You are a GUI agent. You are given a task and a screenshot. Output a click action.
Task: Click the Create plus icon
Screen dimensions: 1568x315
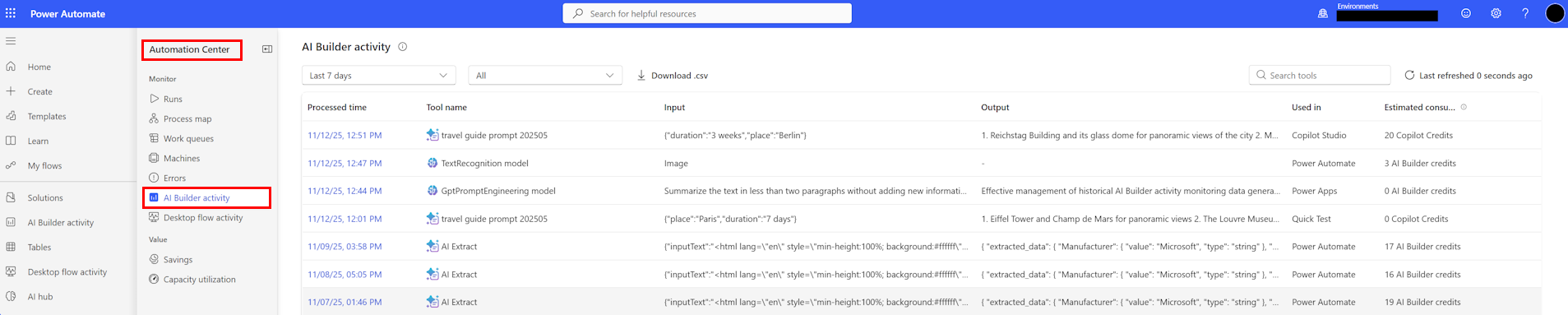[11, 91]
